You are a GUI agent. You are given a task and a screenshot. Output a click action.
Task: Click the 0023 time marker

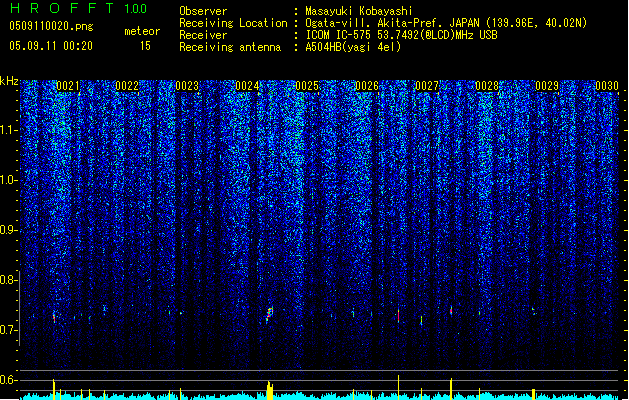coord(187,86)
